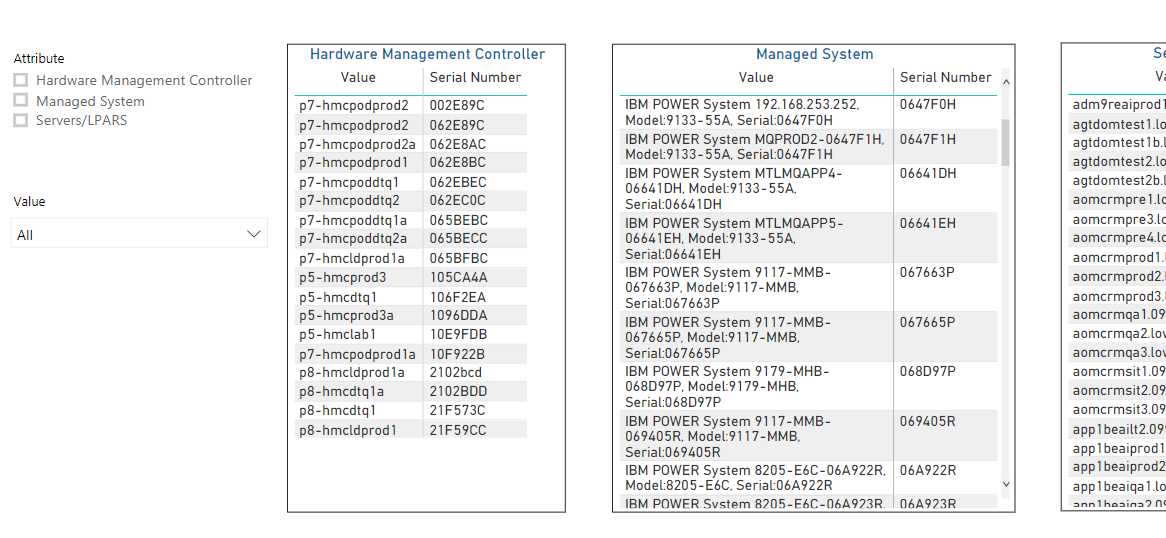Select IBM POWER System 9179-MHB-068D97P row
1166x538 pixels.
[x=809, y=386]
